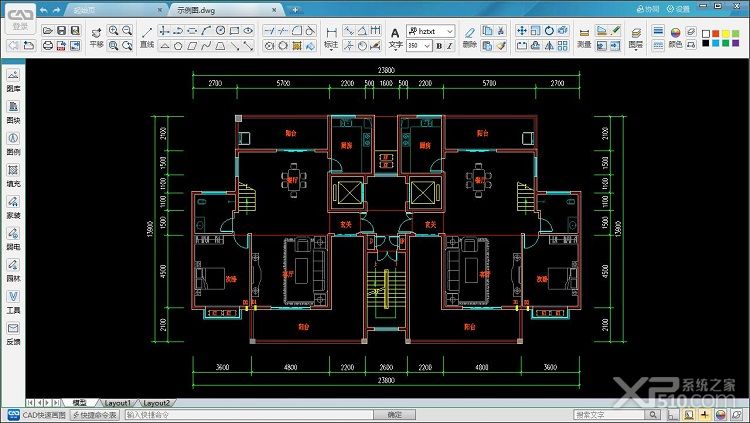This screenshot has height=423, width=750.
Task: Select the move arrows tool
Action: point(521,31)
